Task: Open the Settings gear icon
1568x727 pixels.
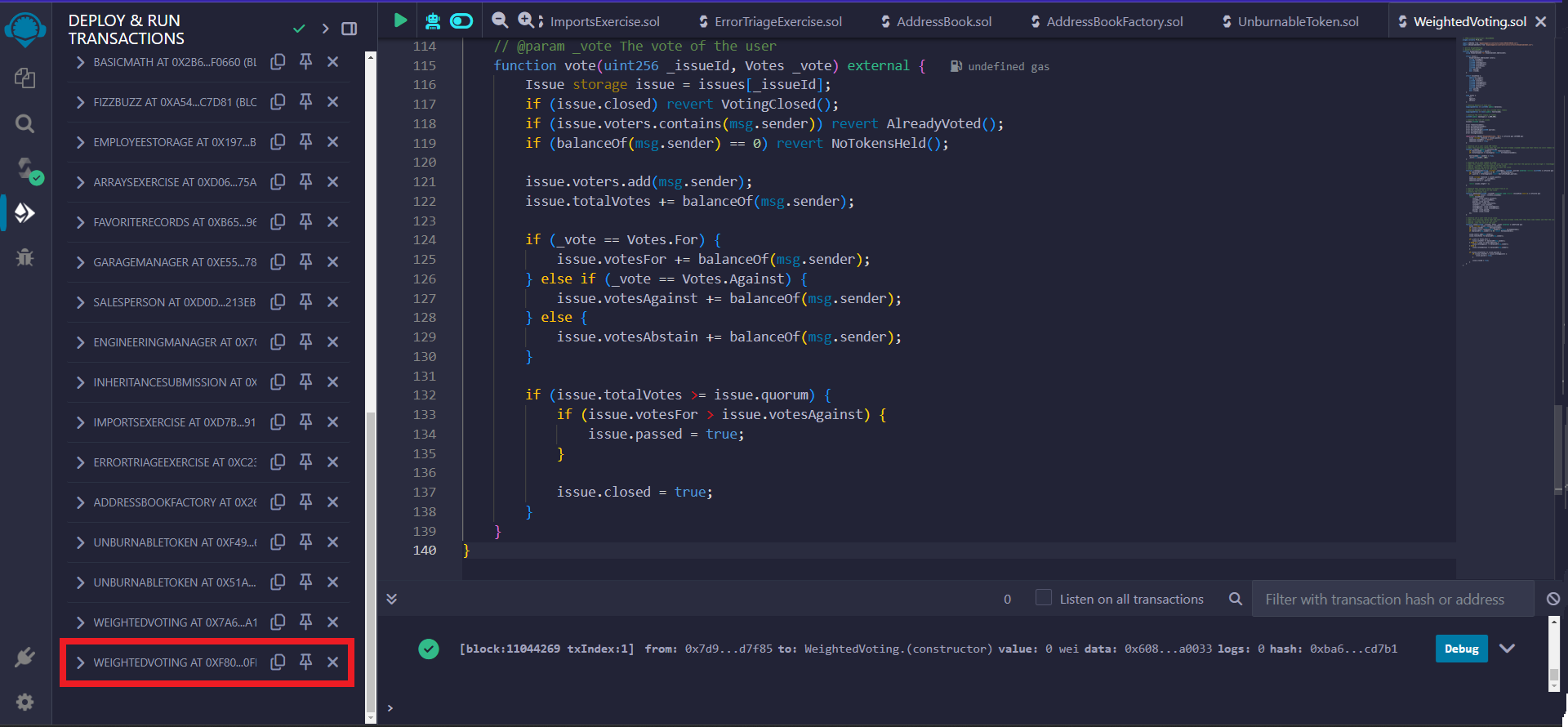Action: (x=24, y=702)
